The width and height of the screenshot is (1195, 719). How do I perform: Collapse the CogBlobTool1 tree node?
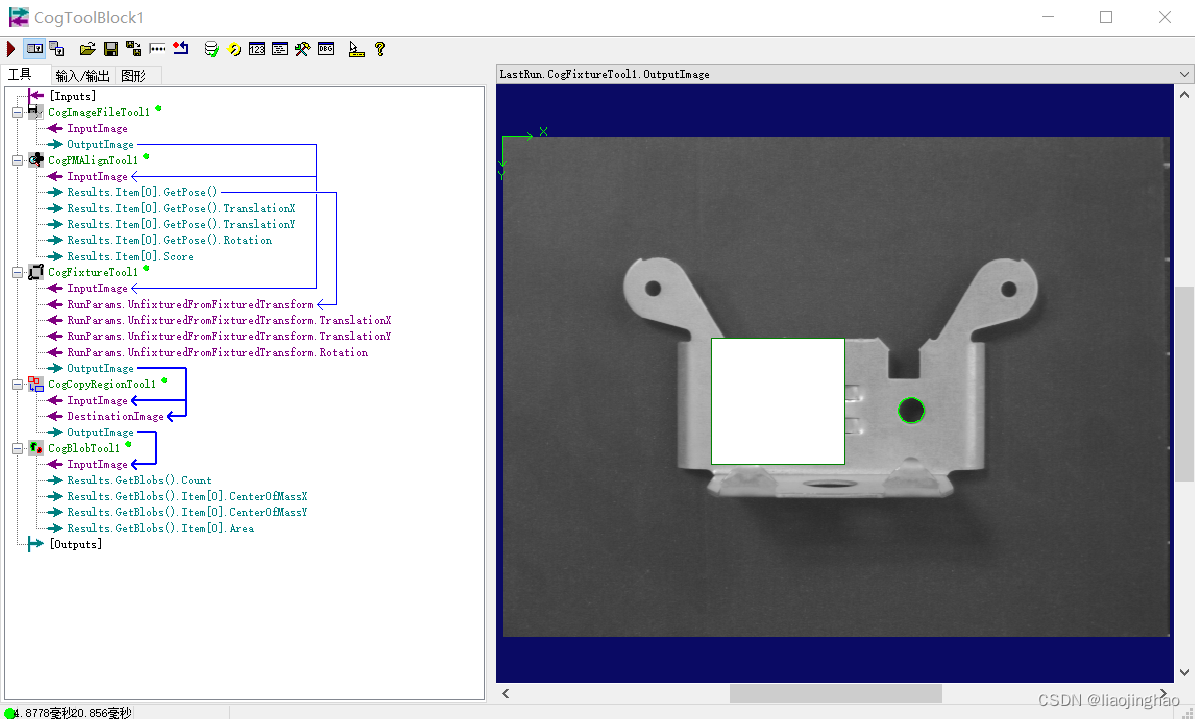click(16, 448)
